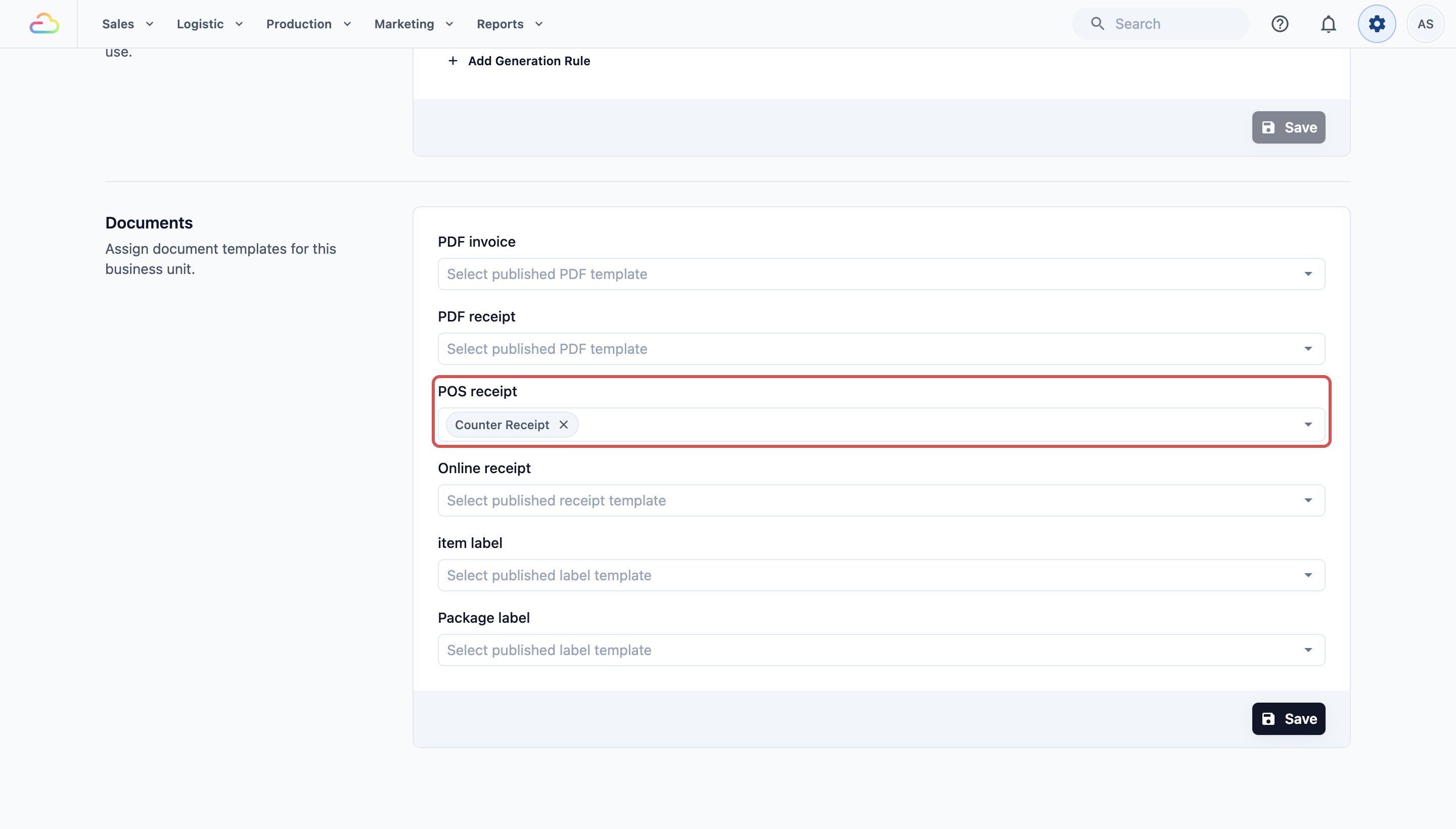Open notifications bell icon

(1328, 24)
